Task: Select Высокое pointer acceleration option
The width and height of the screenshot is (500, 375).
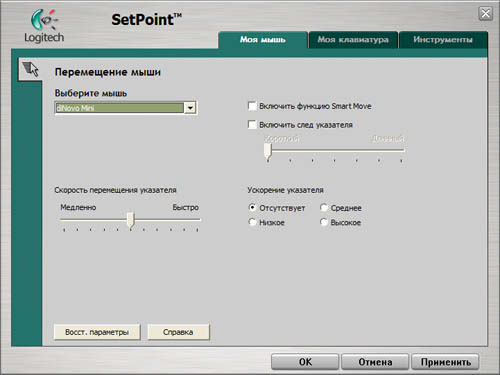Action: coord(324,222)
